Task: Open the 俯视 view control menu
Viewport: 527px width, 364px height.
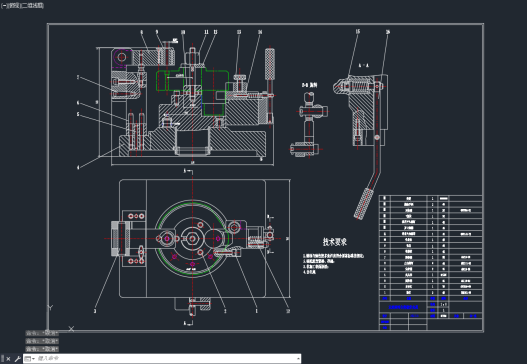Action: [x=14, y=6]
